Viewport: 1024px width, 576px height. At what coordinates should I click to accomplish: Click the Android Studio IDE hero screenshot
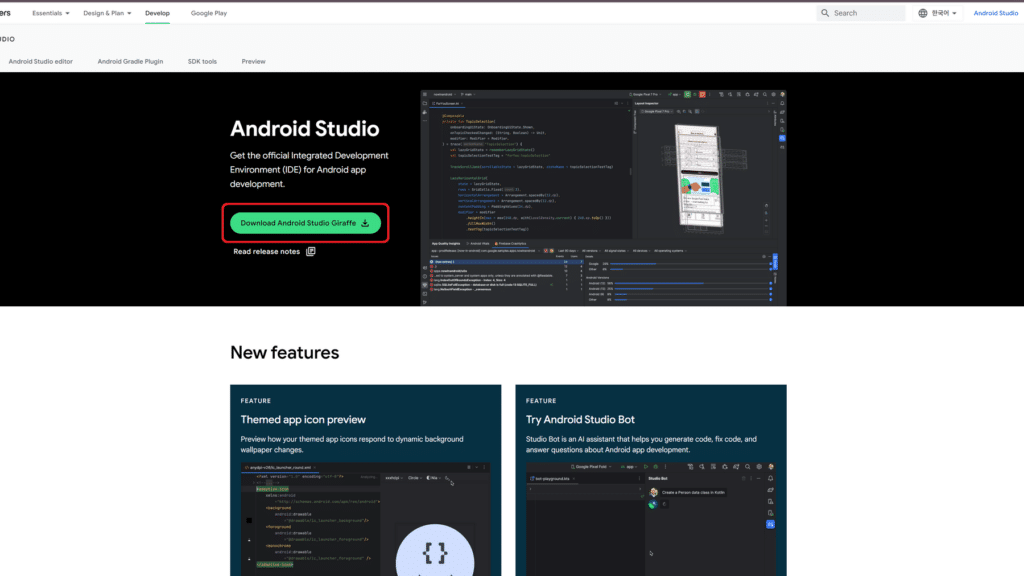603,197
